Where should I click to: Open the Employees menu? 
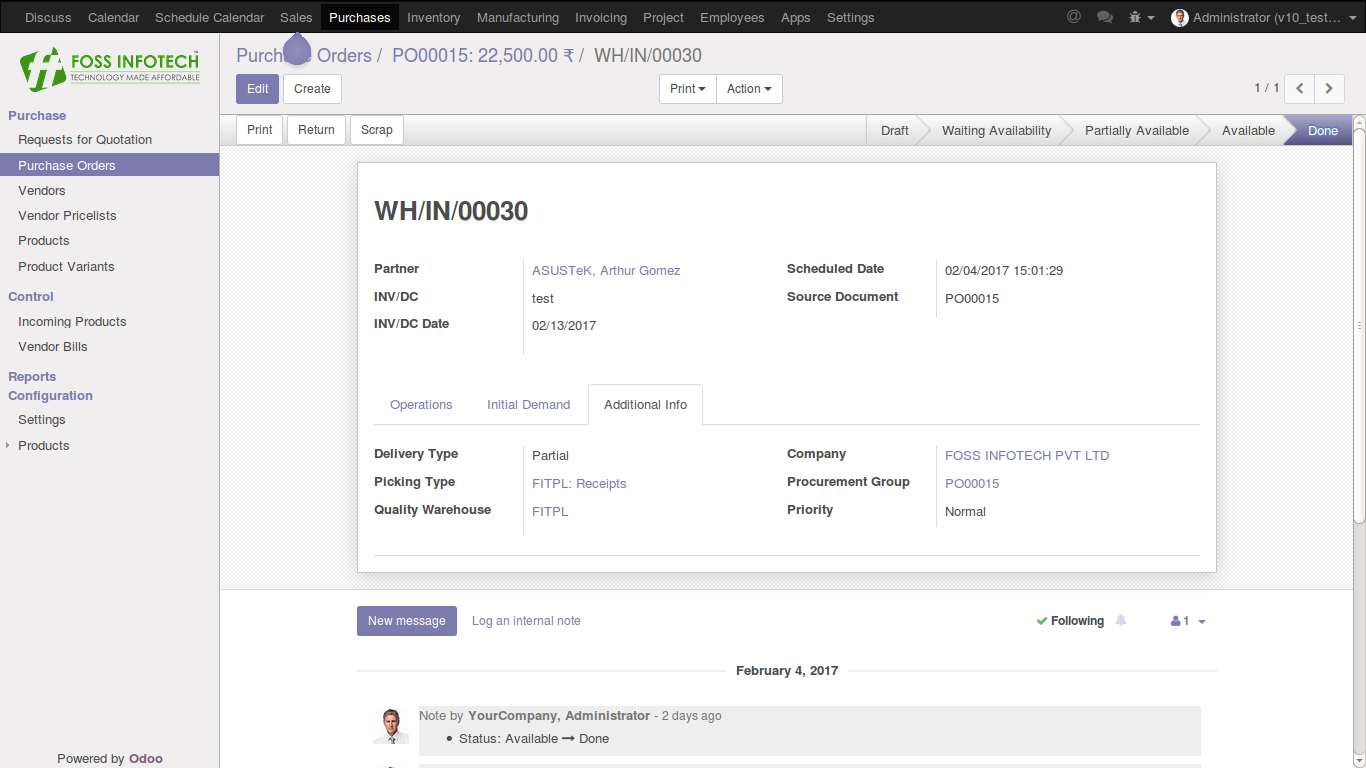(x=732, y=17)
